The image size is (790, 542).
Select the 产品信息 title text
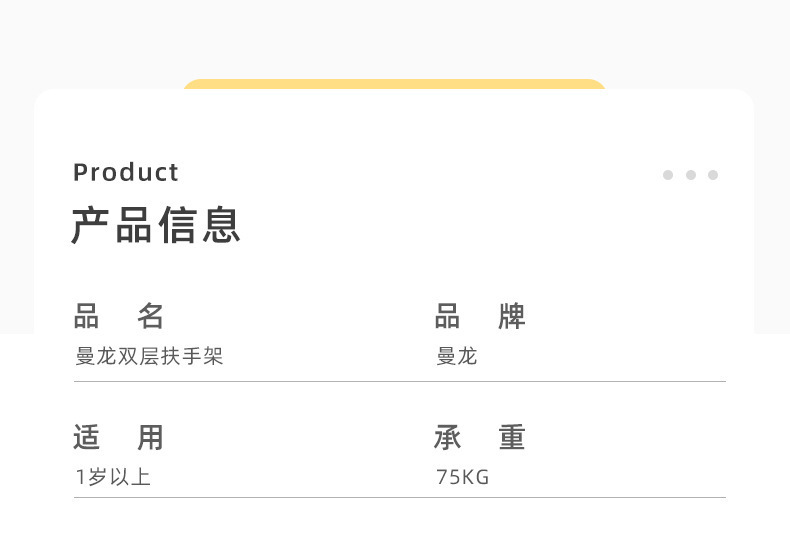[156, 225]
